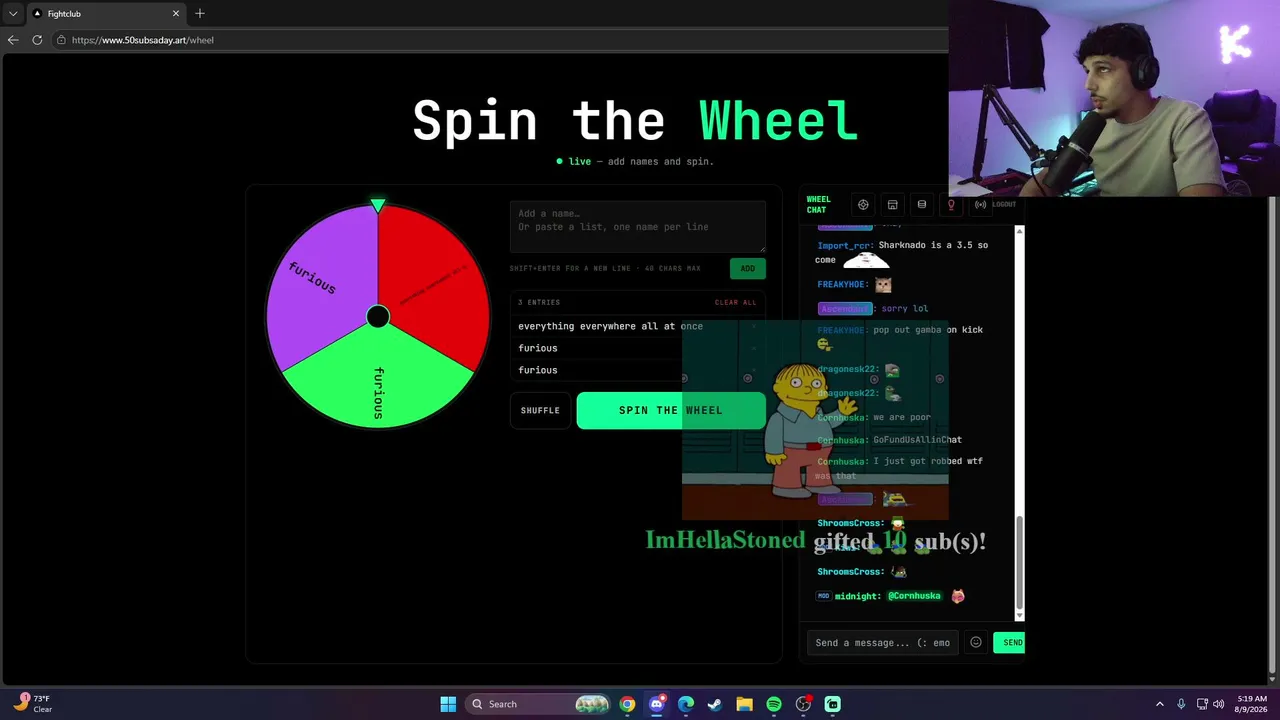Click the chat scrollbar up arrow

click(x=1019, y=232)
